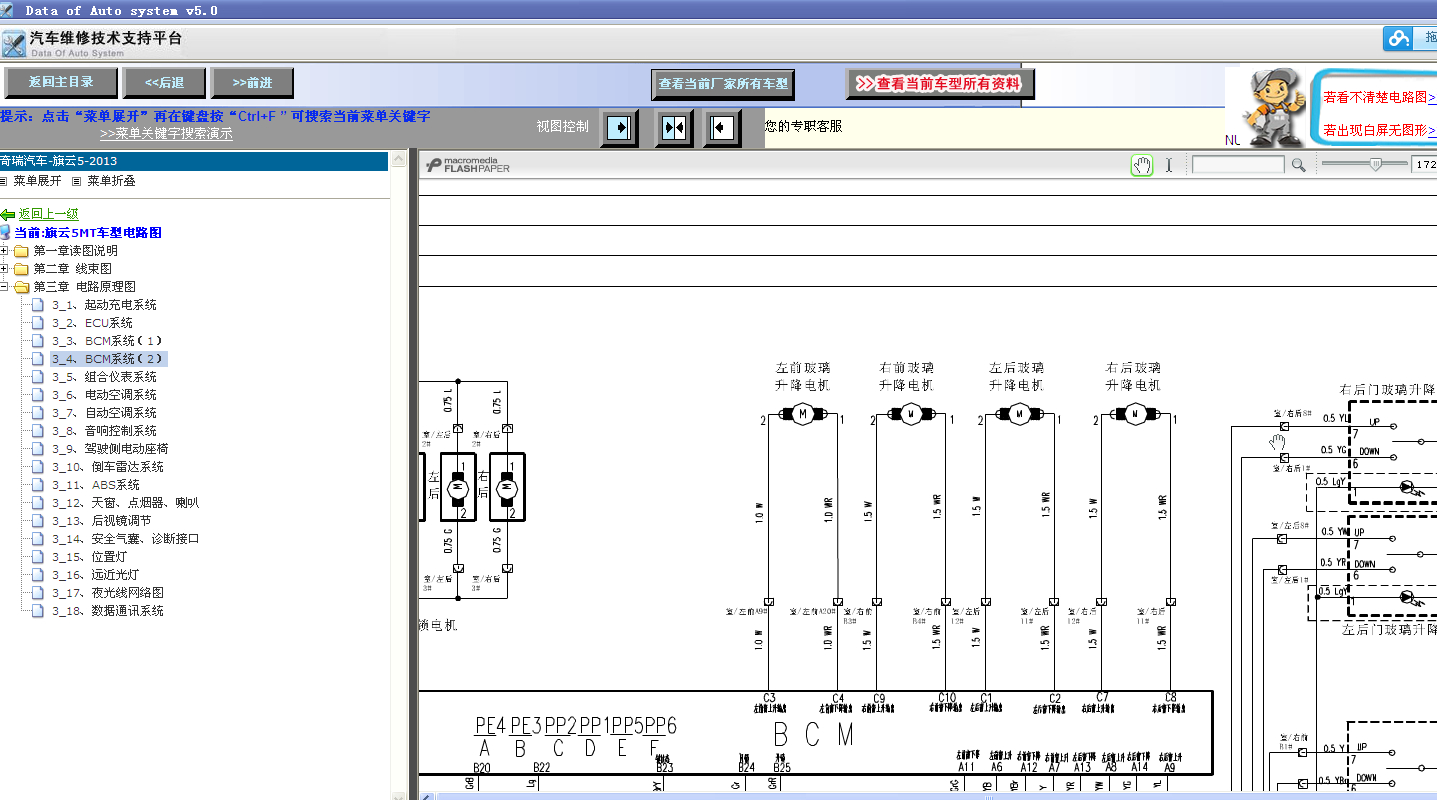
Task: Click the computer icon beside 当前:旗云5MT车型电路图
Action: (x=5, y=232)
